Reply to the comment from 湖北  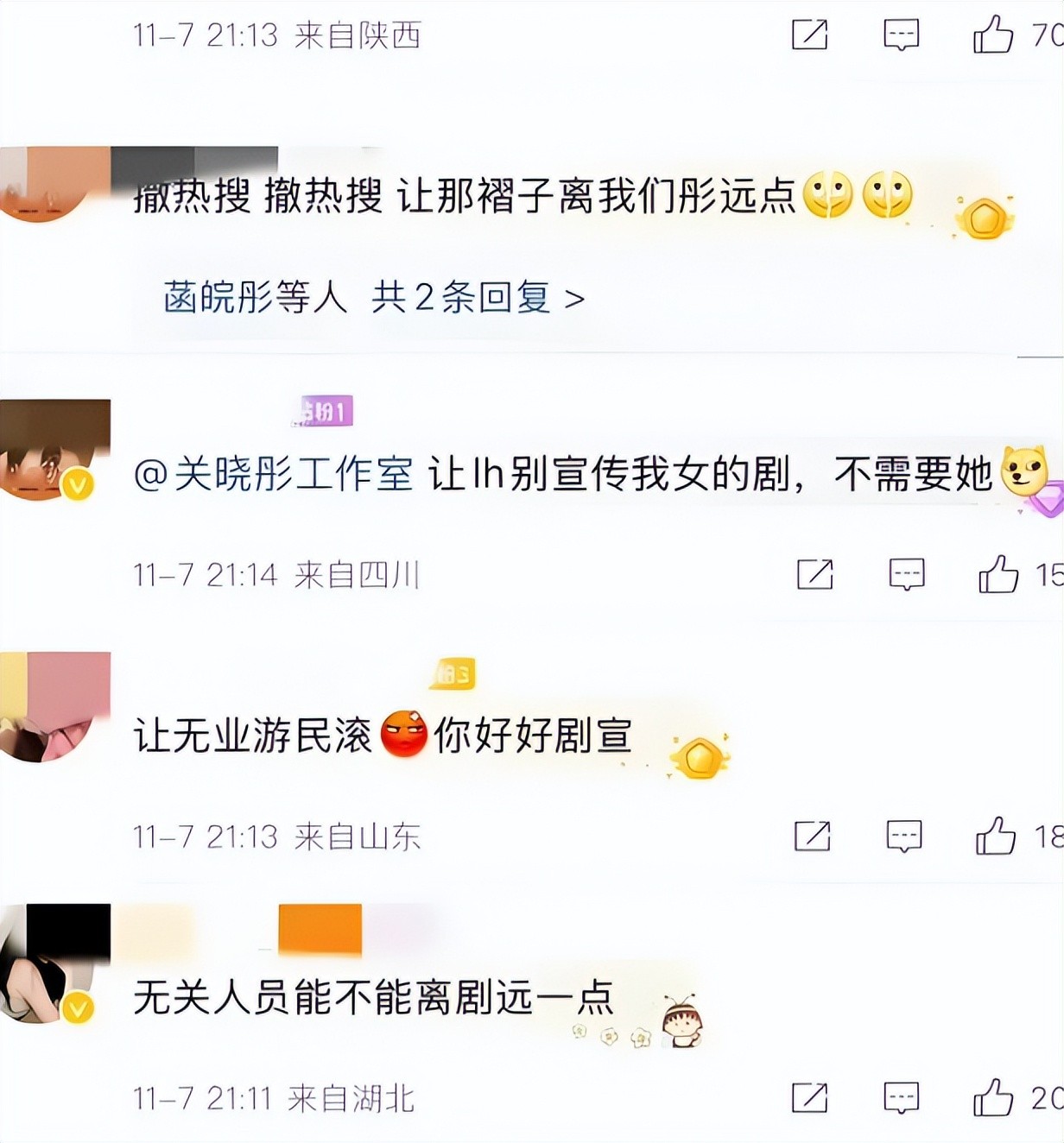click(x=902, y=1097)
